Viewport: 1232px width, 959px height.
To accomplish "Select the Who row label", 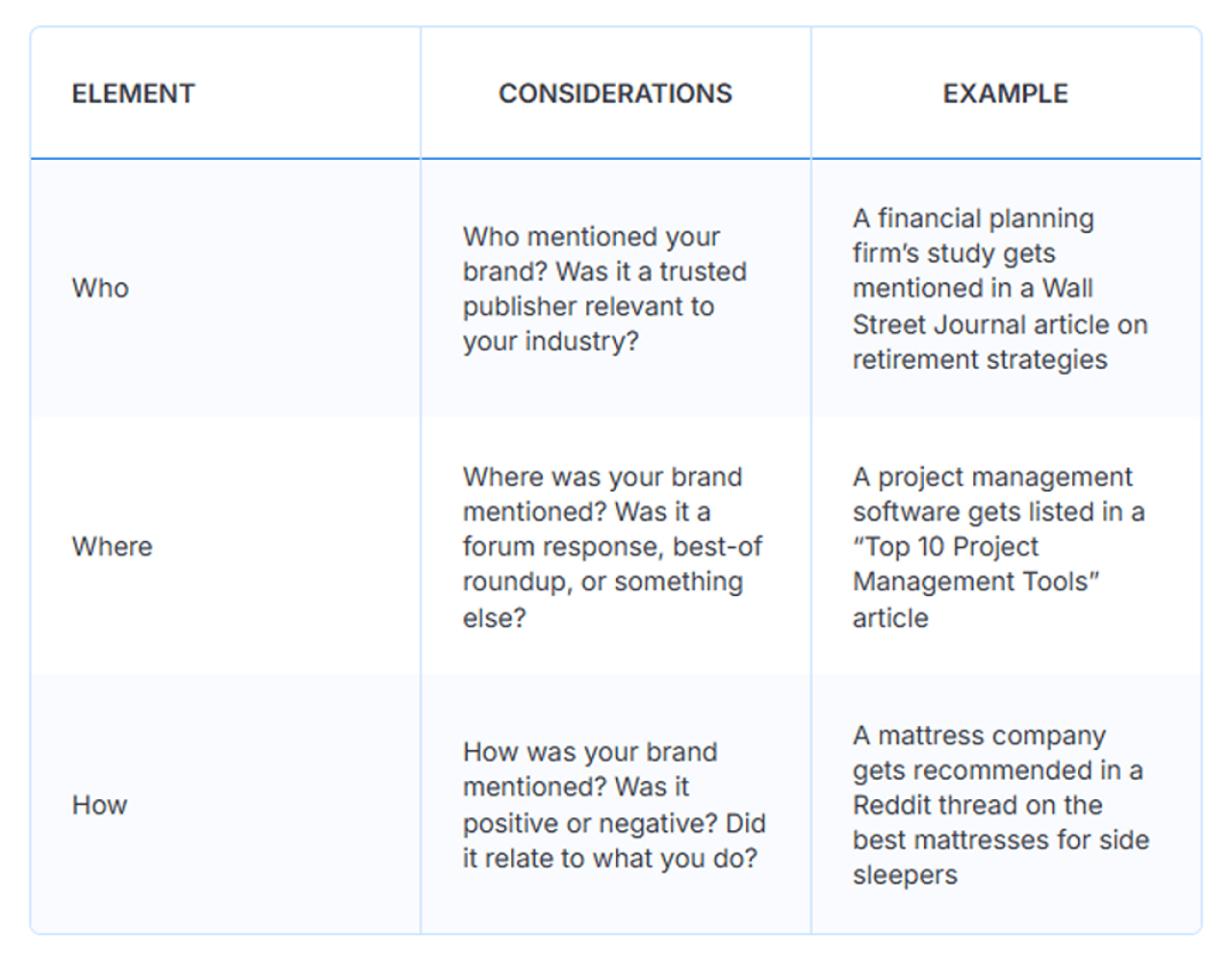I will [99, 287].
